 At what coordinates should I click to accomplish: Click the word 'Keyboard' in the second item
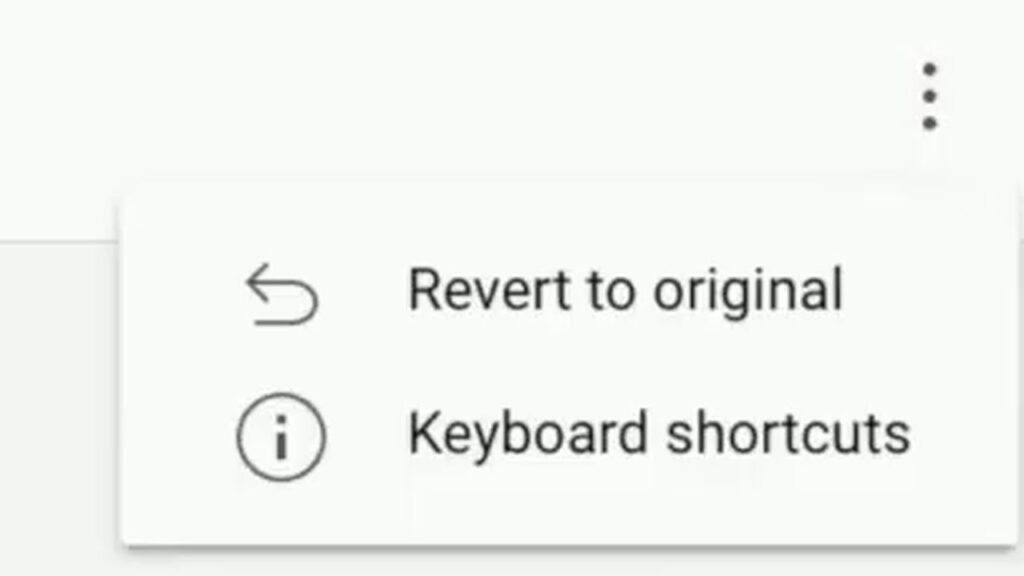click(x=528, y=435)
